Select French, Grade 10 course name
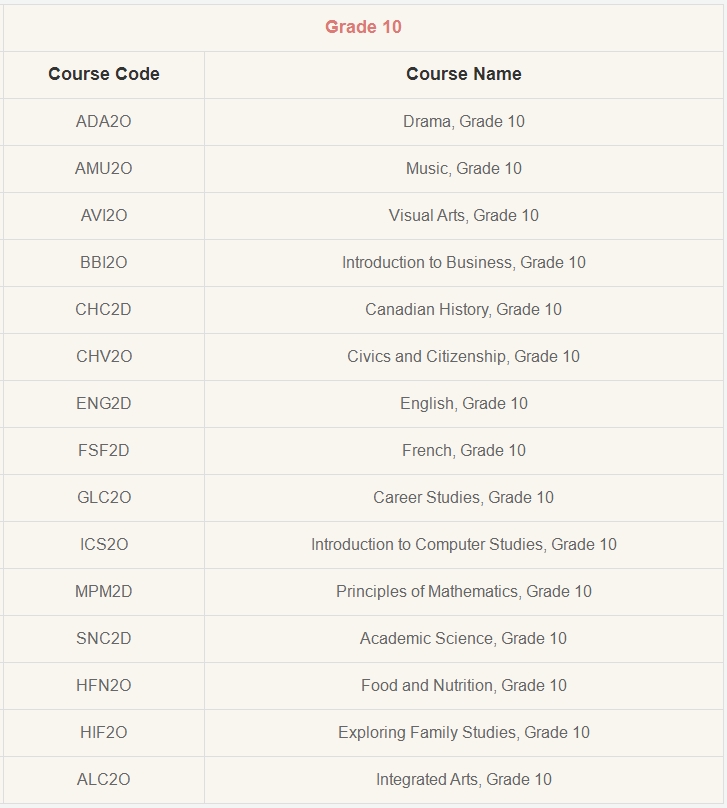This screenshot has width=727, height=808. (x=464, y=450)
